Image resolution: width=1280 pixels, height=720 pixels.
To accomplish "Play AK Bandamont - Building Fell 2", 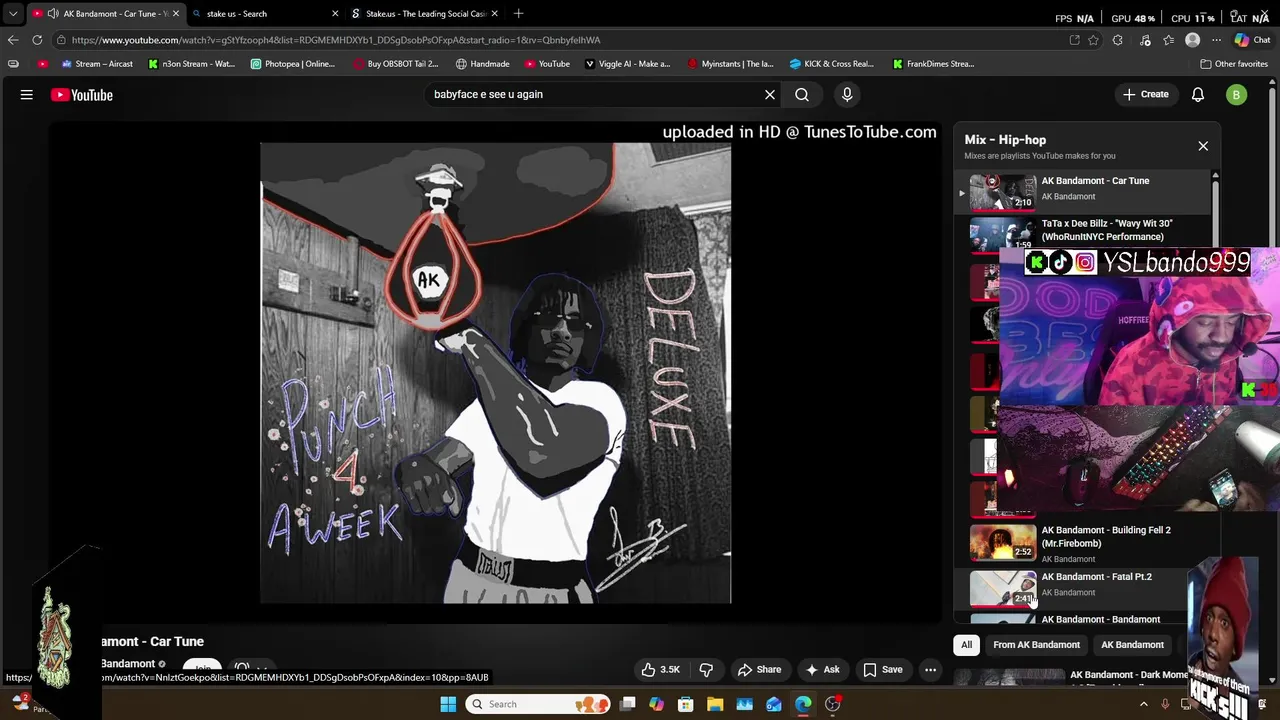I will coord(1083,544).
